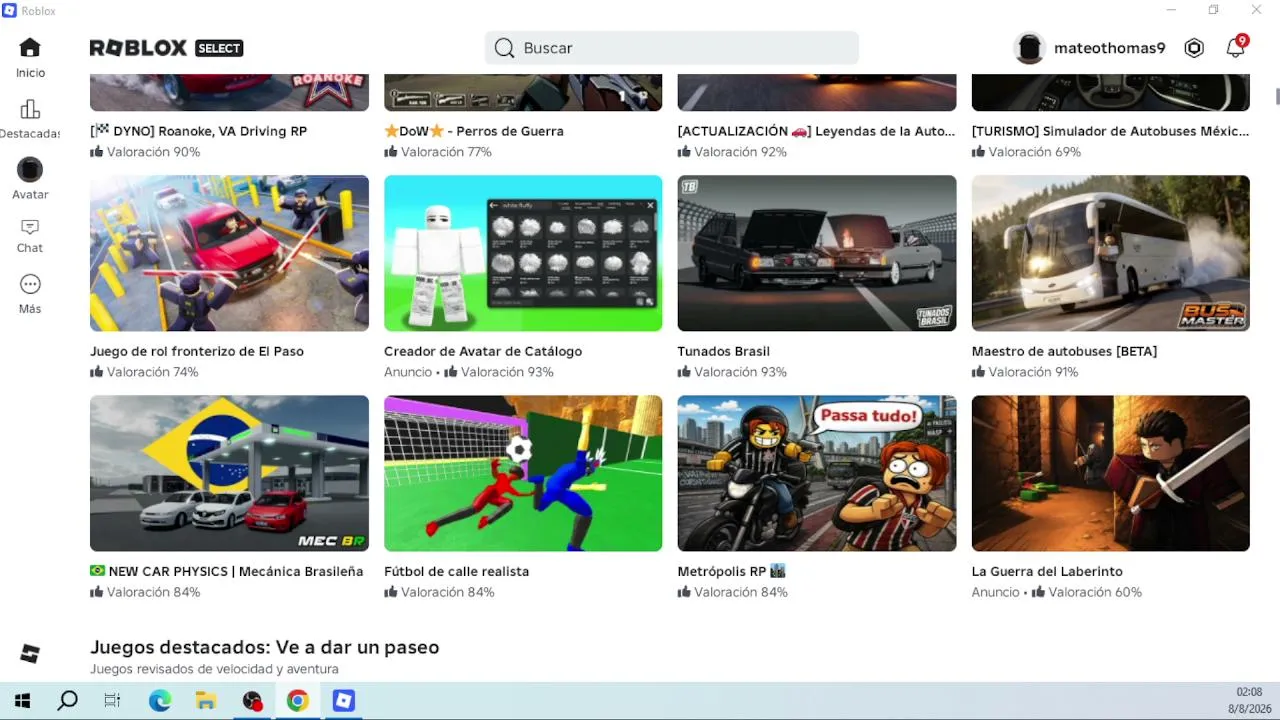
Task: Go to Inicio in the sidebar
Action: pos(30,57)
